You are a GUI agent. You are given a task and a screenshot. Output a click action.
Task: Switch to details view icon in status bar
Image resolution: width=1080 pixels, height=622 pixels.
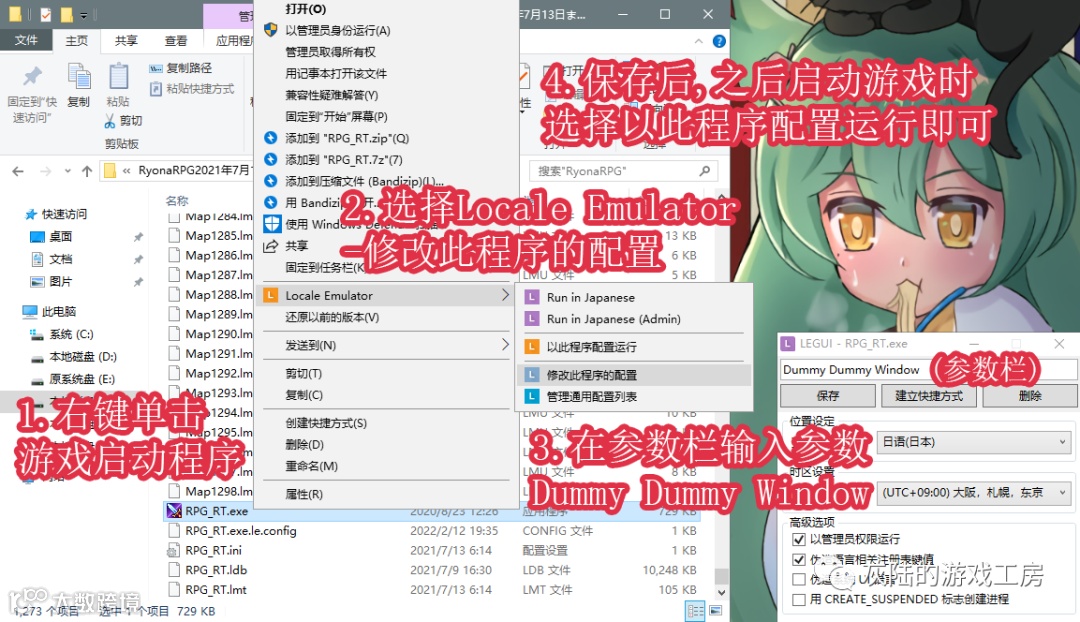pyautogui.click(x=695, y=611)
